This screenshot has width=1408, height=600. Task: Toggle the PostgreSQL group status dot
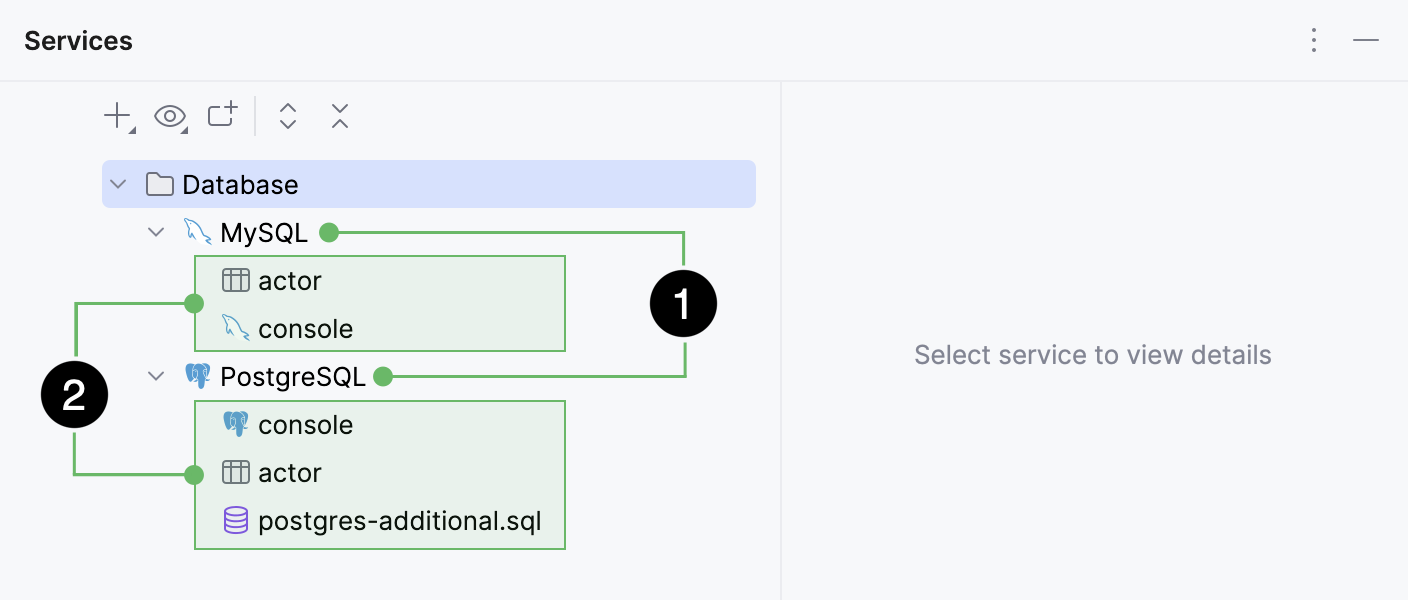[x=383, y=376]
